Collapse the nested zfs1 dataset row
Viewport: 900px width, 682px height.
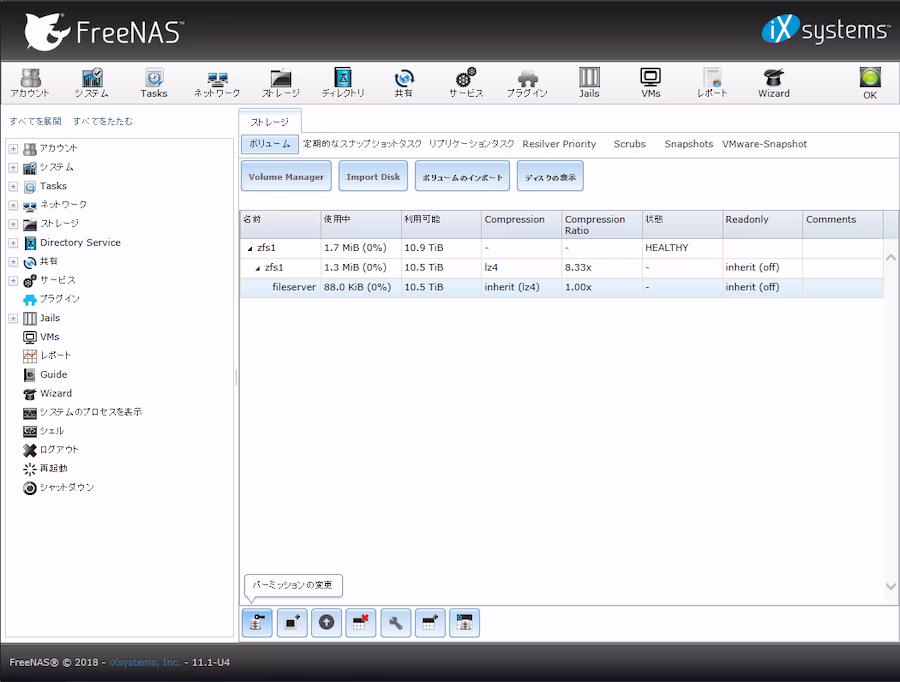(x=258, y=268)
